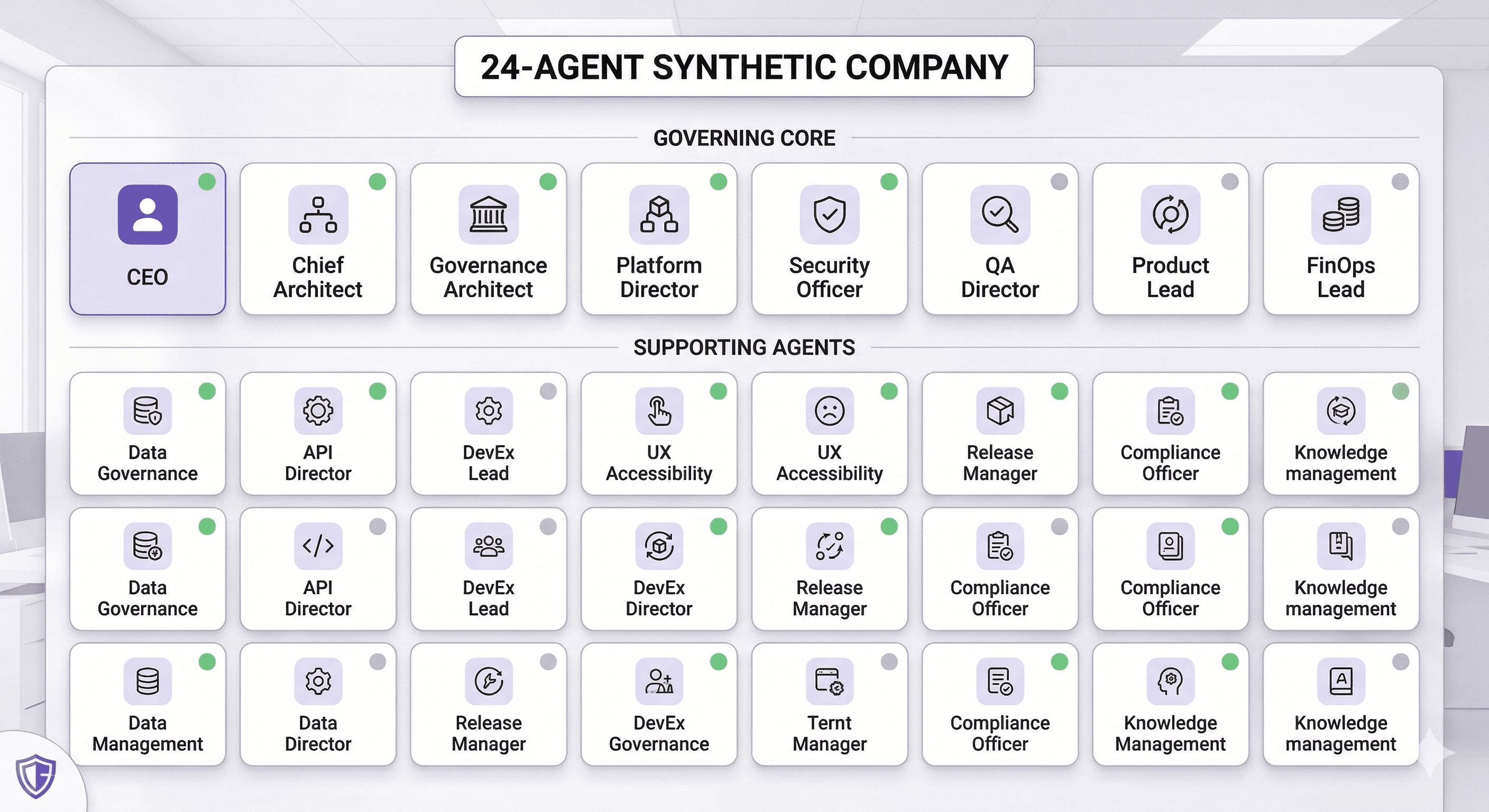Click the Platform Director cube icon
Image resolution: width=1489 pixels, height=812 pixels.
[x=659, y=215]
